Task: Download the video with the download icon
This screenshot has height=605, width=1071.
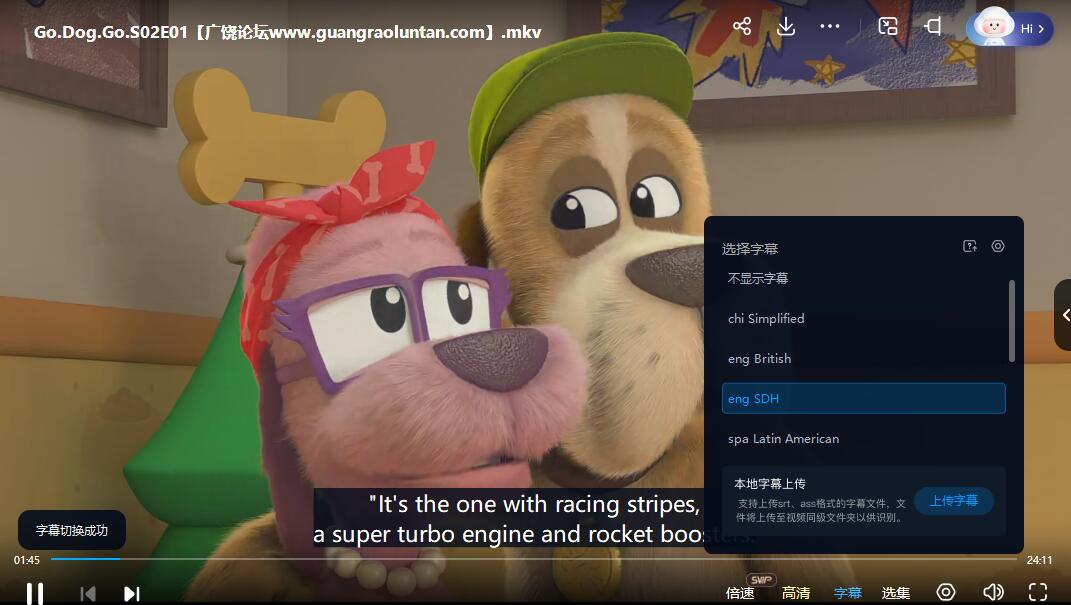Action: coord(786,27)
